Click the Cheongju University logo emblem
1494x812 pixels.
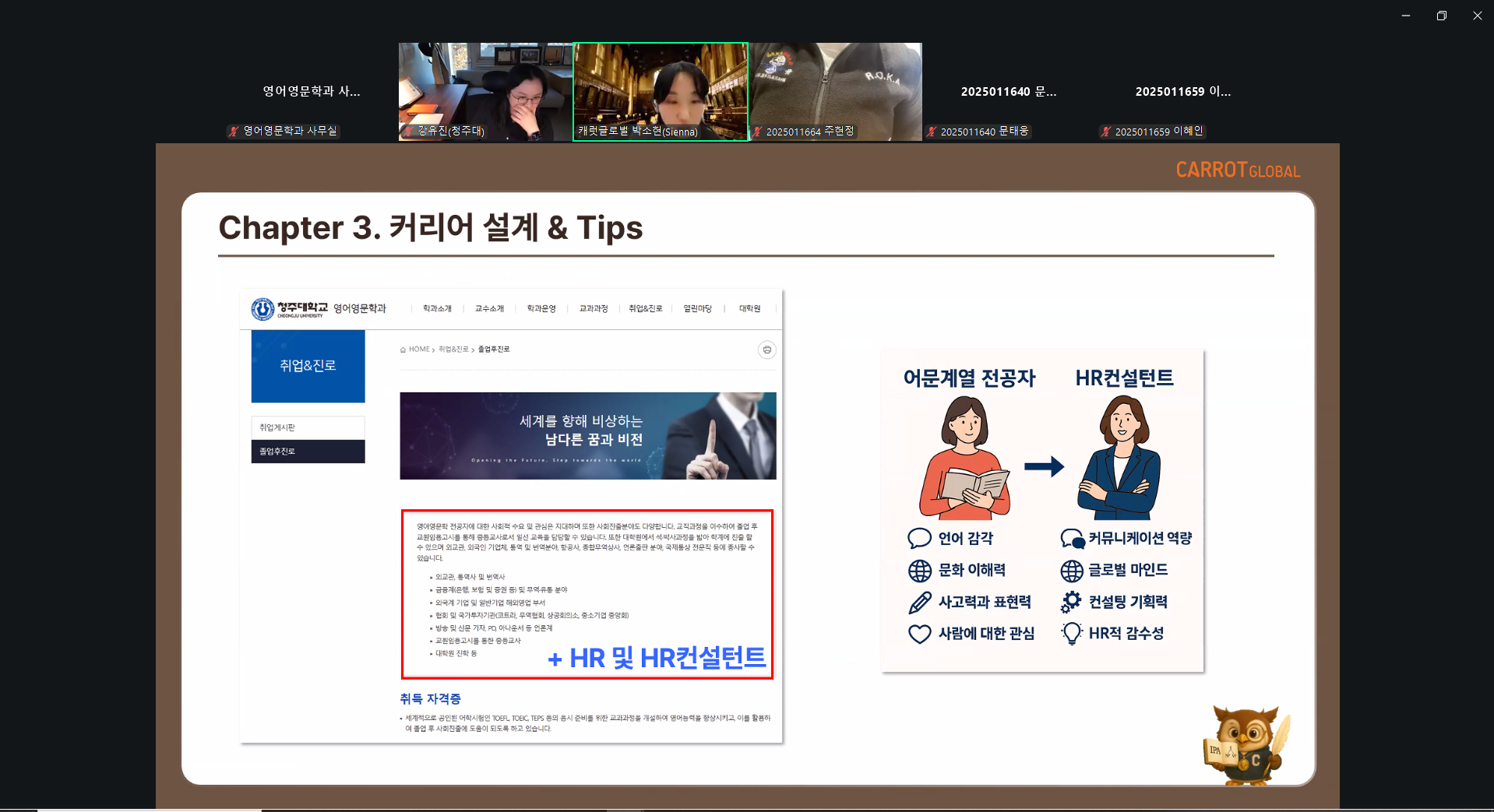(263, 309)
